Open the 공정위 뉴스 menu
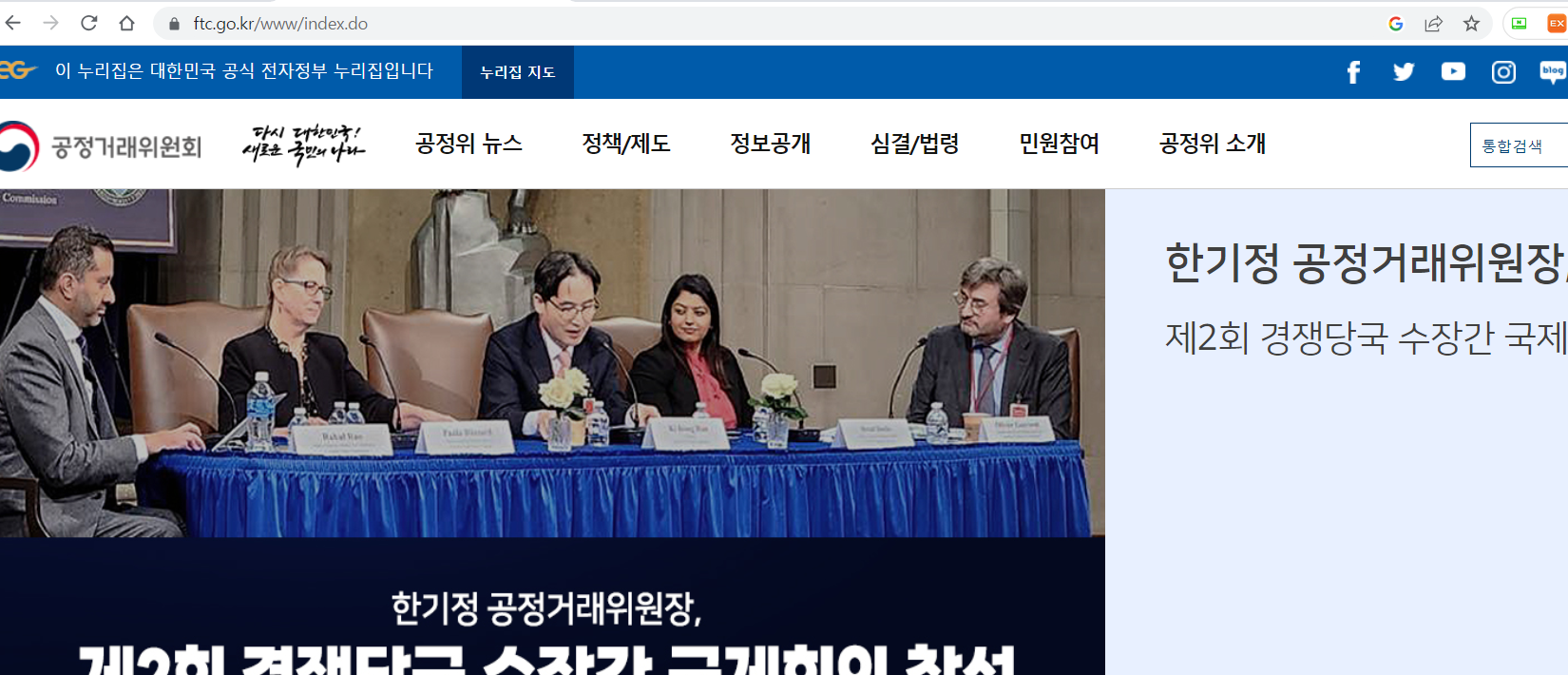The width and height of the screenshot is (1568, 675). pos(468,144)
